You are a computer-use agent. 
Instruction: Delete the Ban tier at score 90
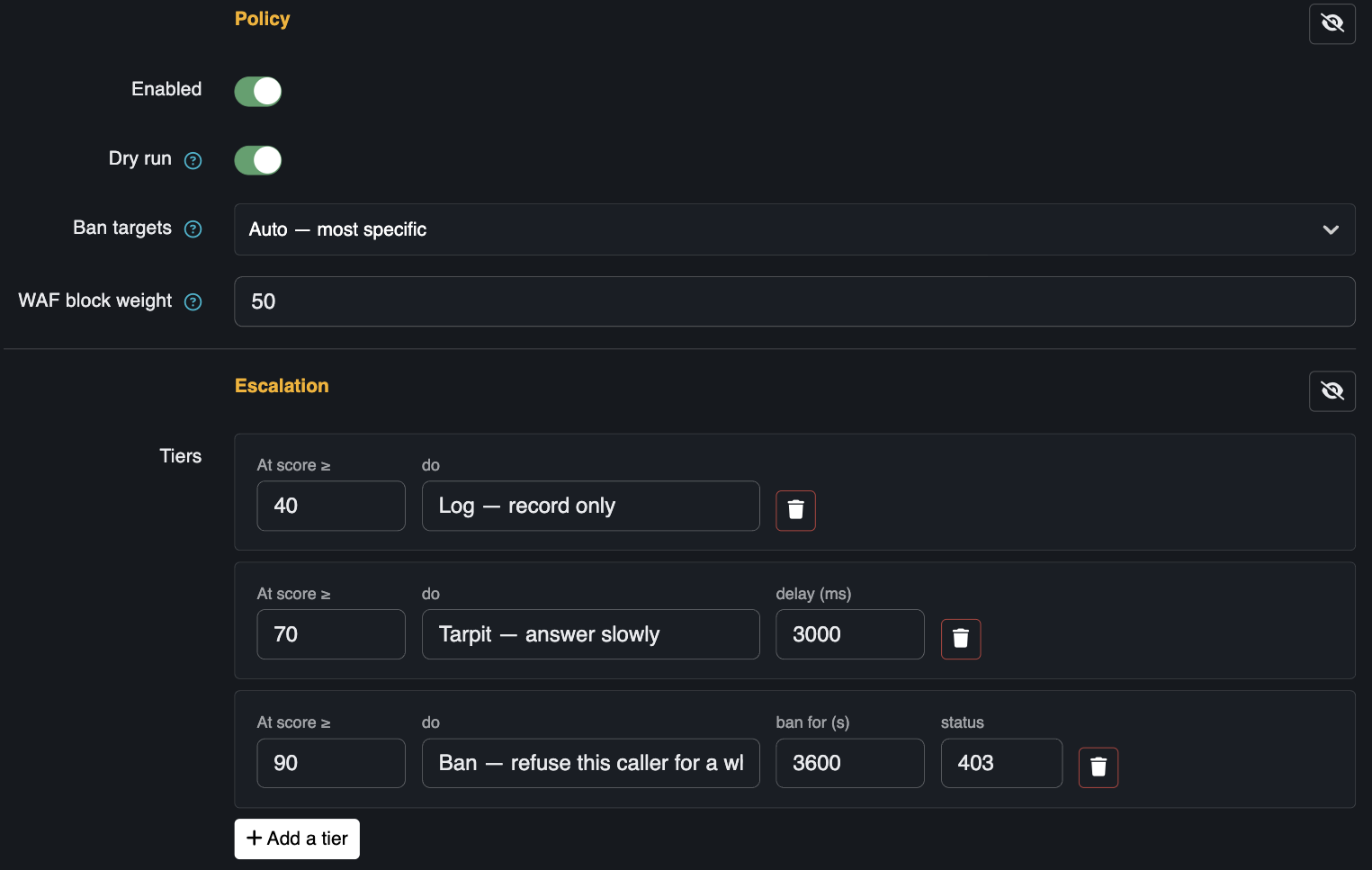(1098, 767)
